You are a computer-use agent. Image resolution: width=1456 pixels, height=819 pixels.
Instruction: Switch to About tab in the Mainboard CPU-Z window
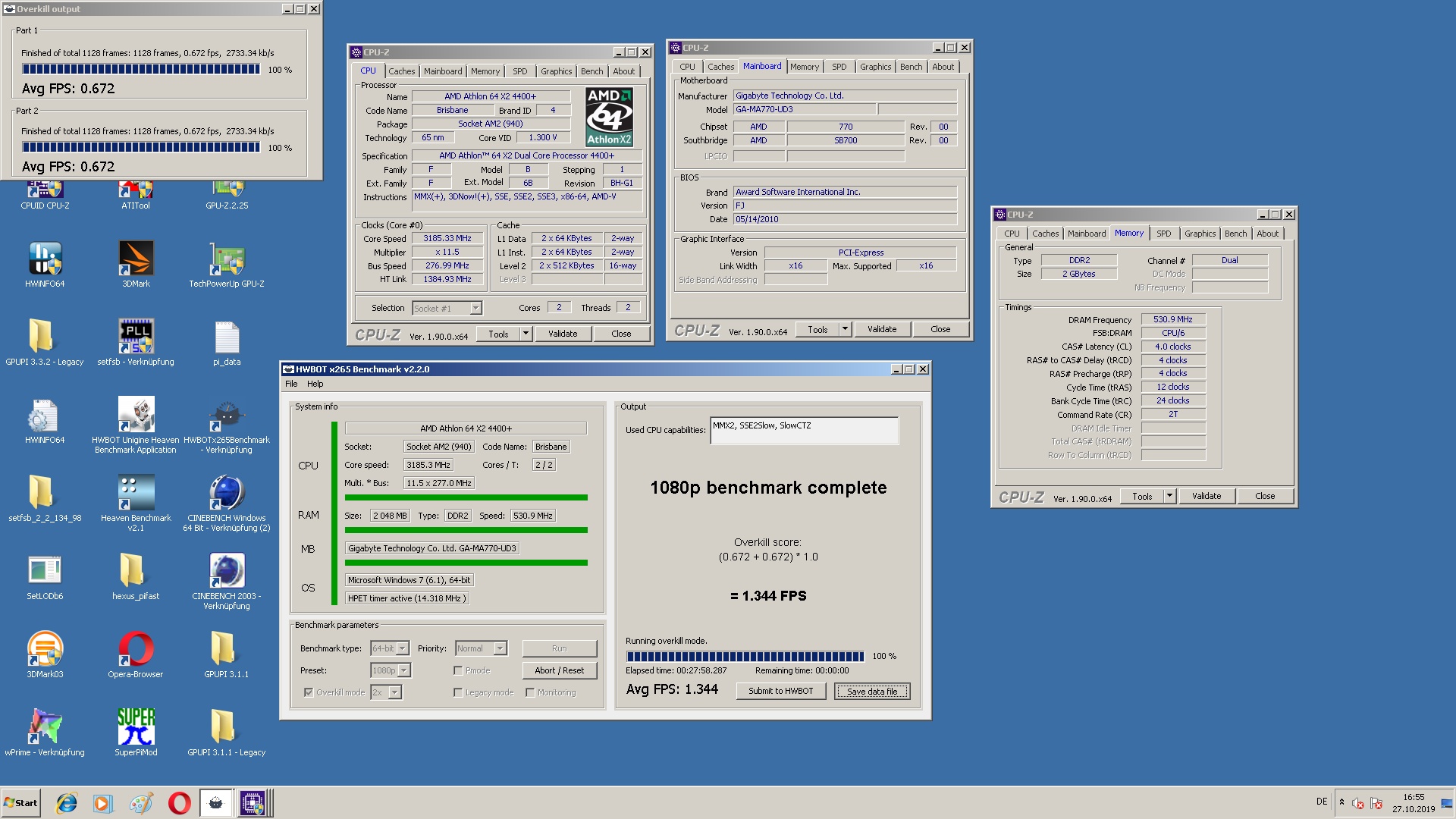pyautogui.click(x=943, y=67)
